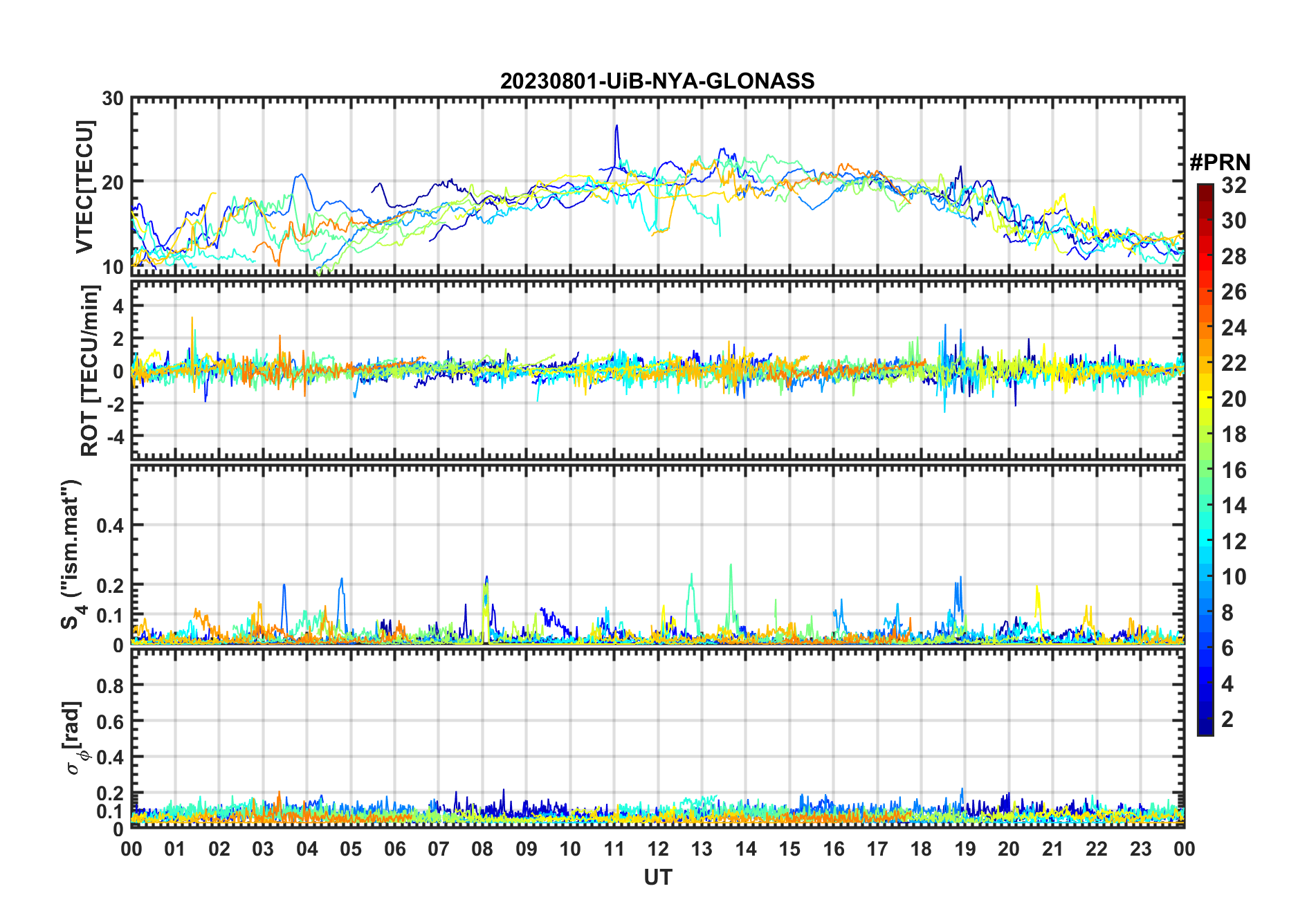Click the -4 tick on ROT axis
The width and height of the screenshot is (1316, 920).
click(x=116, y=437)
